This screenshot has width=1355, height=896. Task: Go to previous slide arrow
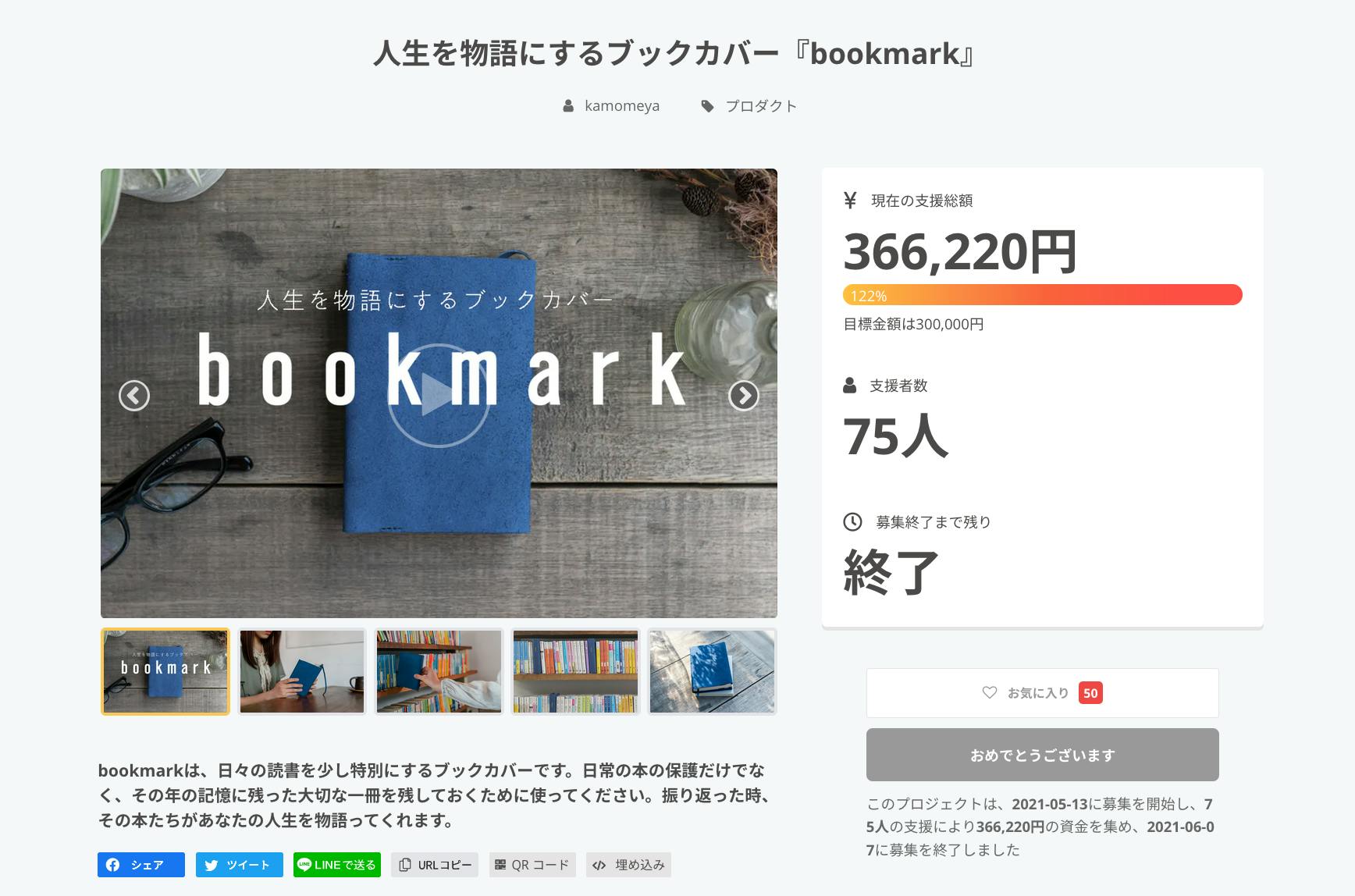pos(134,396)
